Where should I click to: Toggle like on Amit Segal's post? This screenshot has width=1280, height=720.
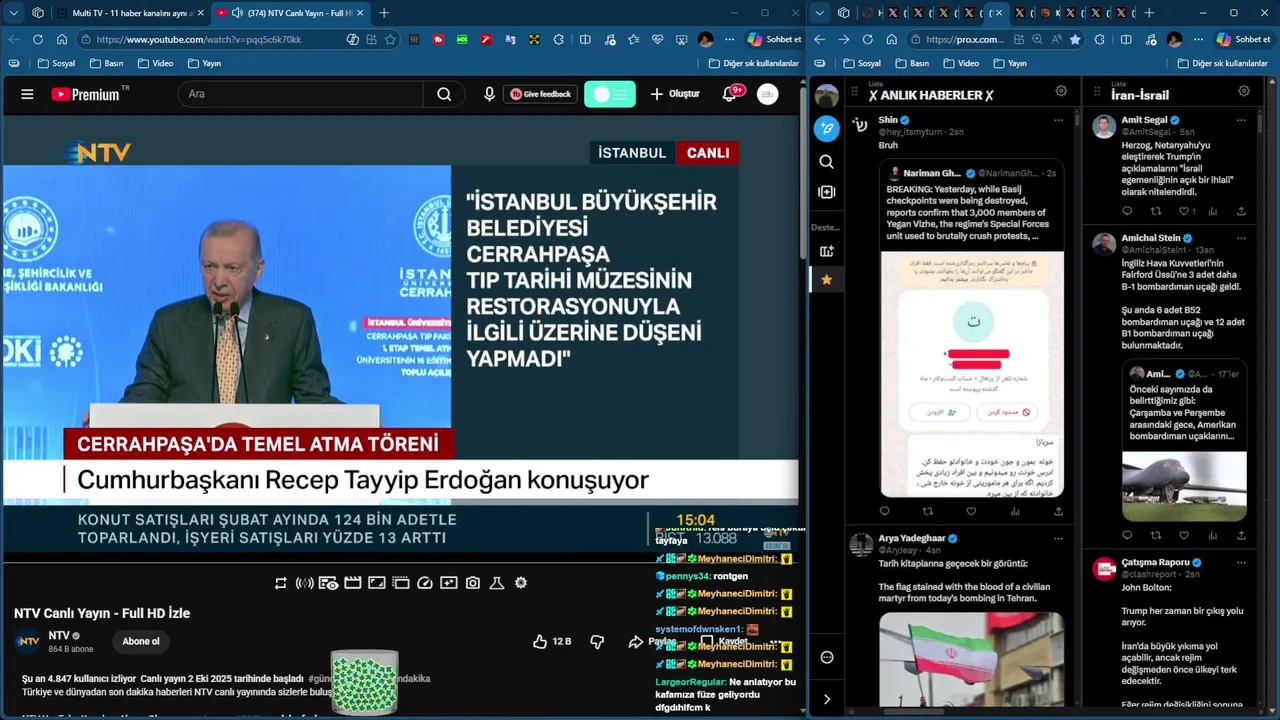tap(1184, 211)
